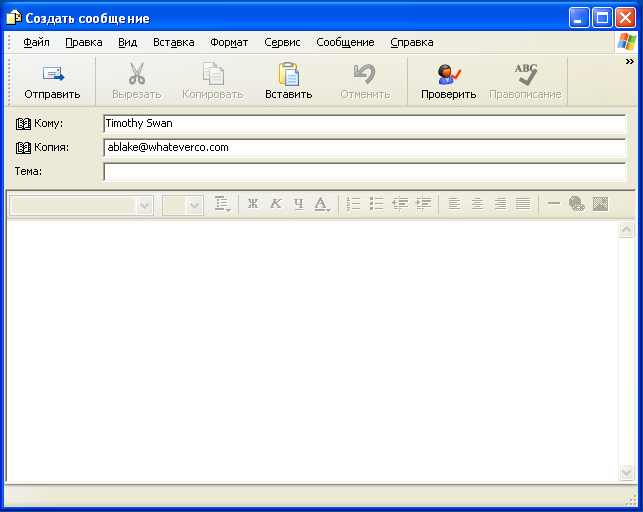Image resolution: width=643 pixels, height=512 pixels.
Task: Open the Файл menu
Action: tap(36, 42)
